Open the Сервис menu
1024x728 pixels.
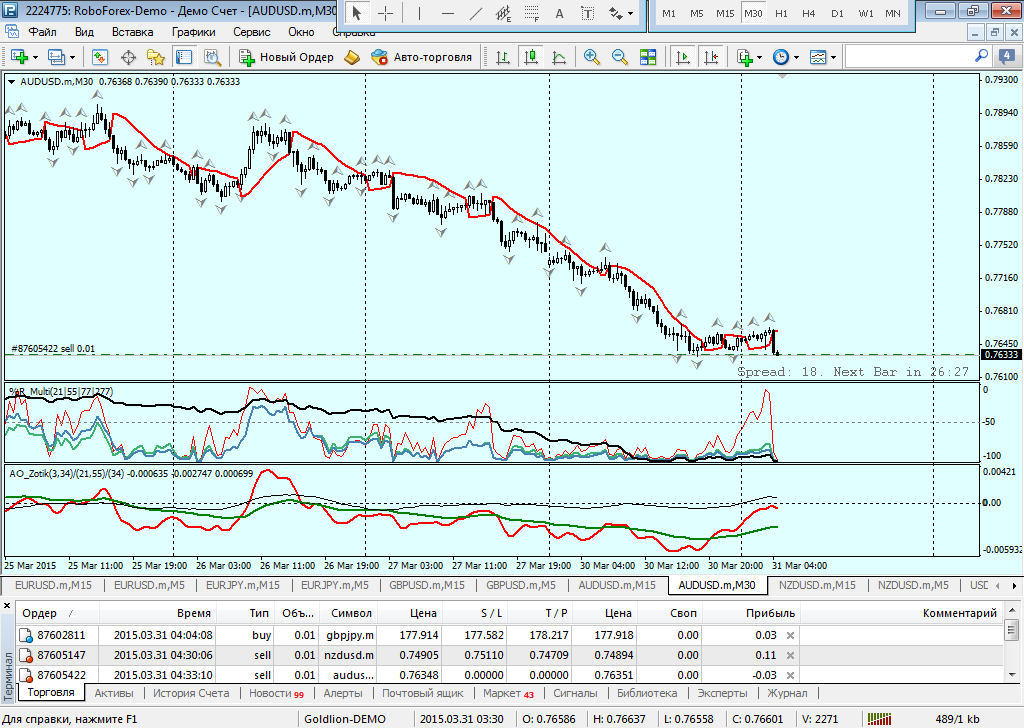252,32
